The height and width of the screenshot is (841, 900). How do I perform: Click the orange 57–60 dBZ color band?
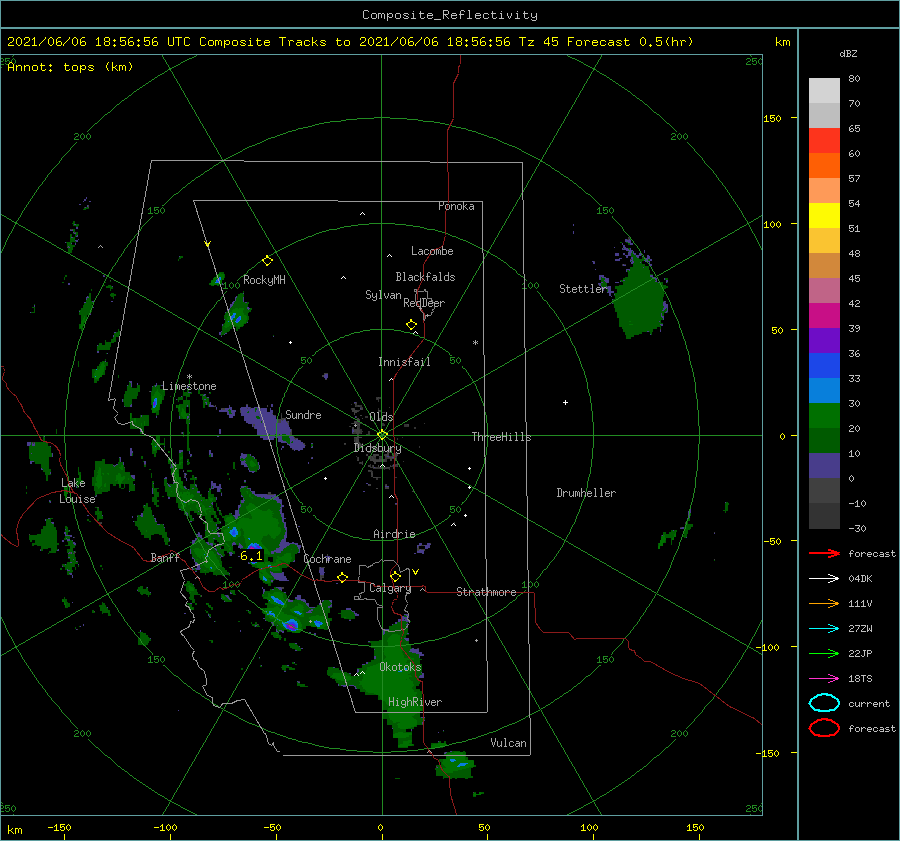click(x=824, y=165)
